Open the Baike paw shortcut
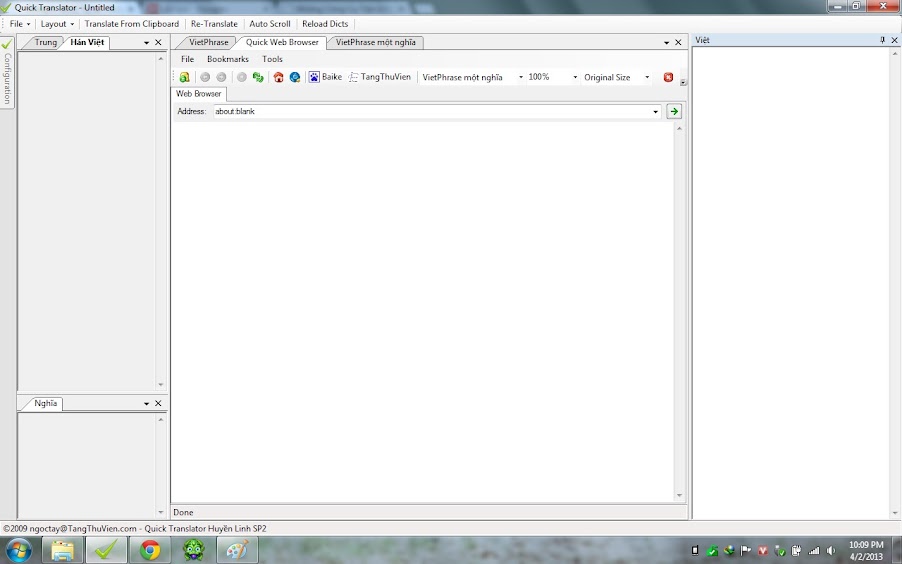This screenshot has height=564, width=902. tap(325, 77)
